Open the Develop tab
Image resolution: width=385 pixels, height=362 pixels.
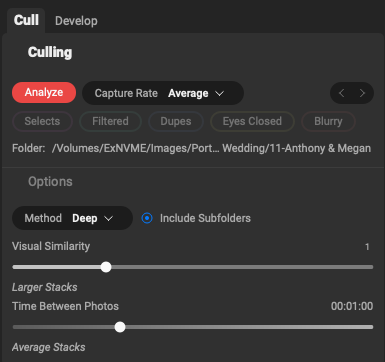click(76, 21)
